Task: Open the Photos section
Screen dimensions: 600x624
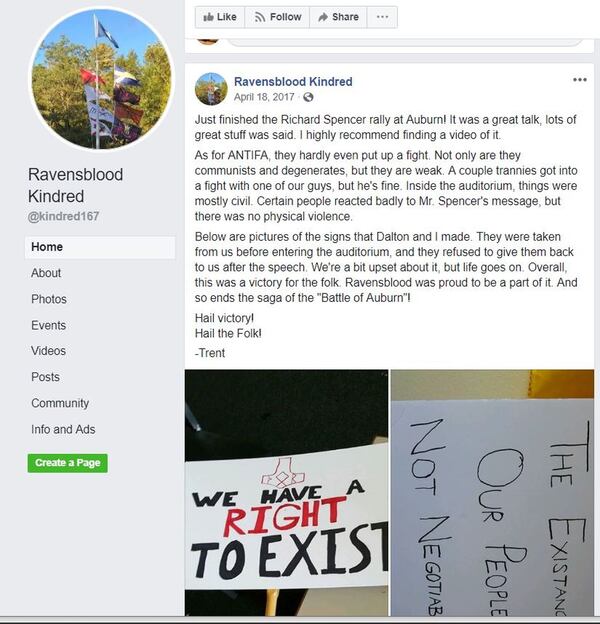Action: [x=49, y=299]
